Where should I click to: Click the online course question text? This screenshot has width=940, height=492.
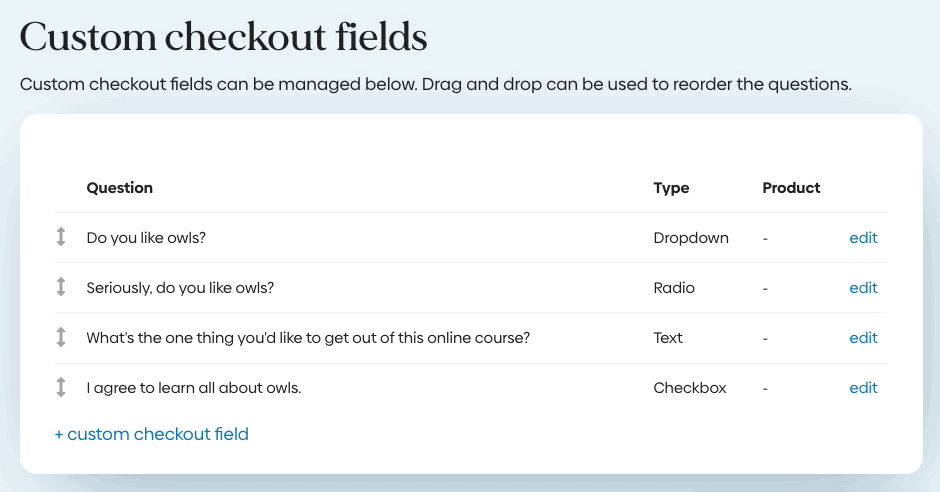click(x=308, y=338)
